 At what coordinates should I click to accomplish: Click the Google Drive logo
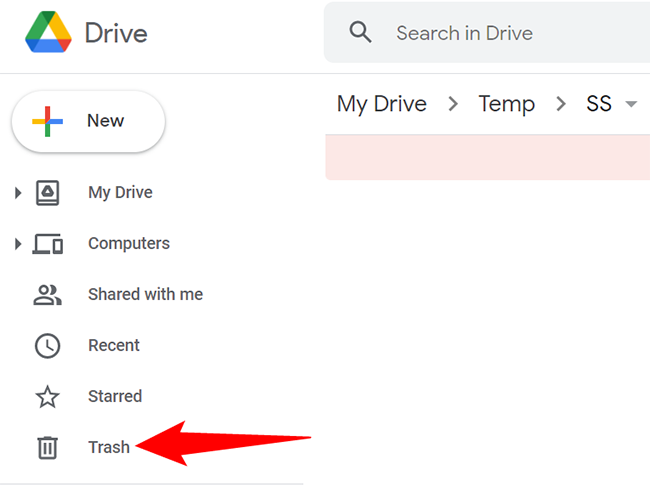point(47,33)
